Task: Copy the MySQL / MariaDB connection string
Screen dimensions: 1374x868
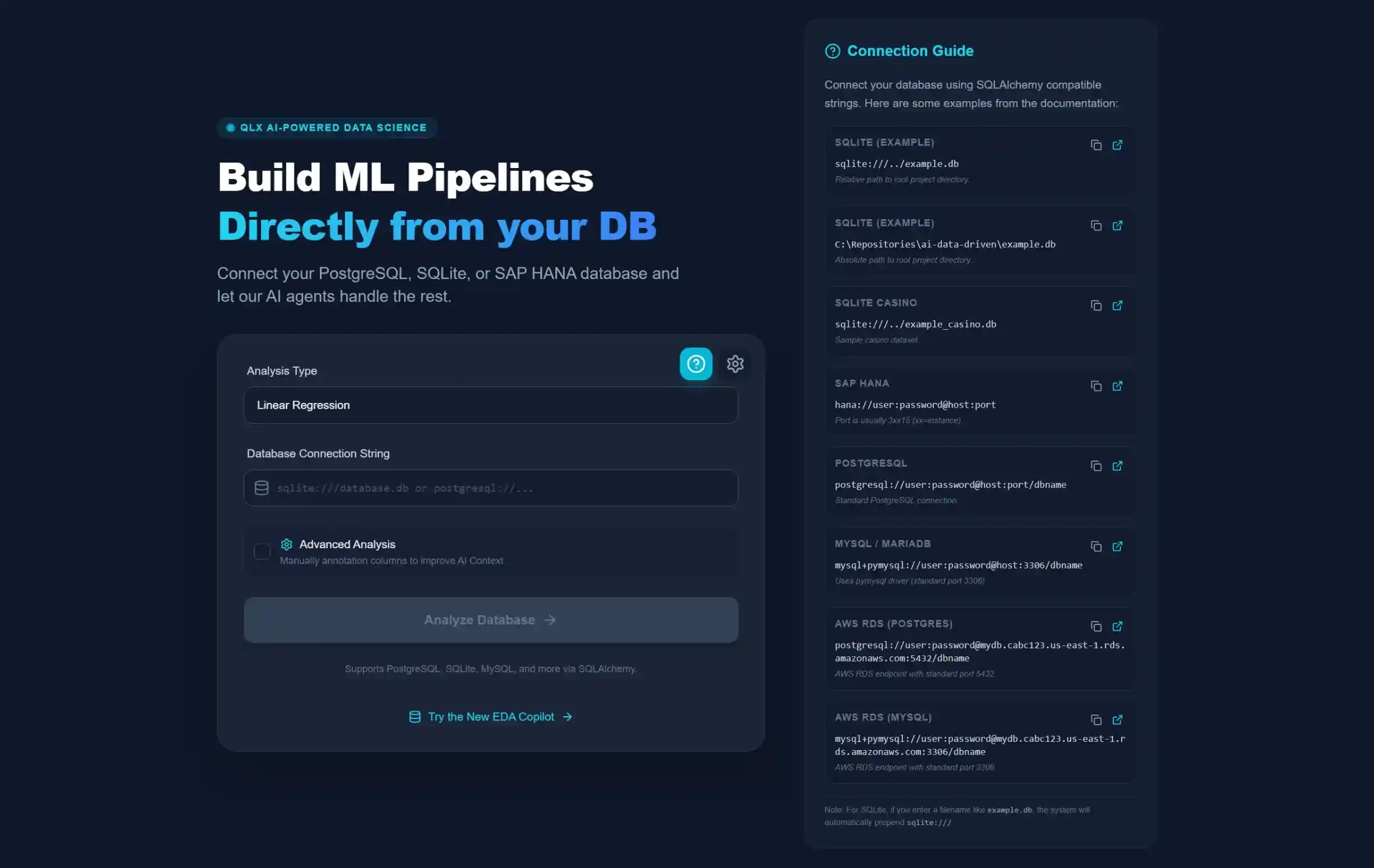Action: 1095,546
